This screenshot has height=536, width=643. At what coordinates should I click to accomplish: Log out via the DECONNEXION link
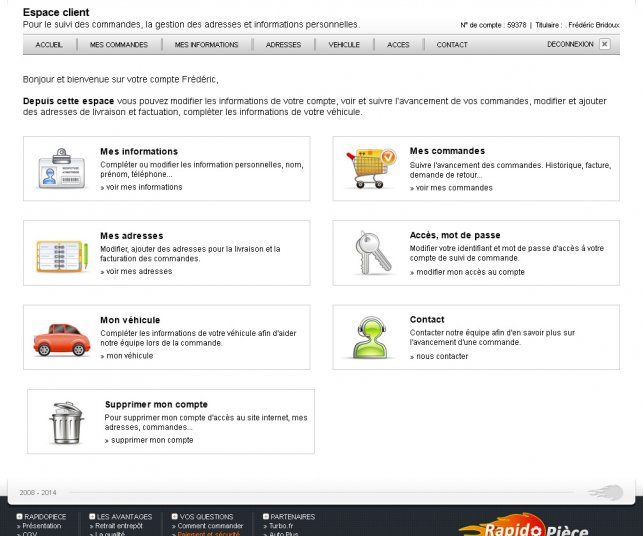click(x=570, y=44)
